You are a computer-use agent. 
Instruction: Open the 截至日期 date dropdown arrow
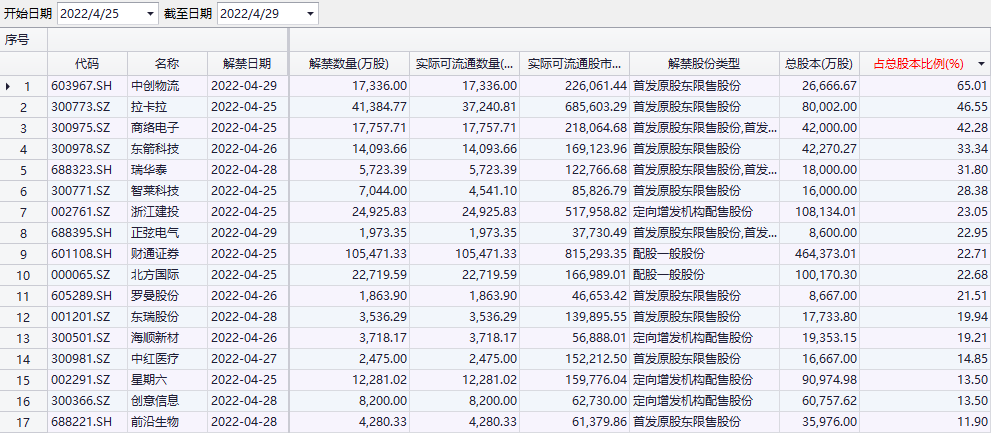[x=310, y=13]
